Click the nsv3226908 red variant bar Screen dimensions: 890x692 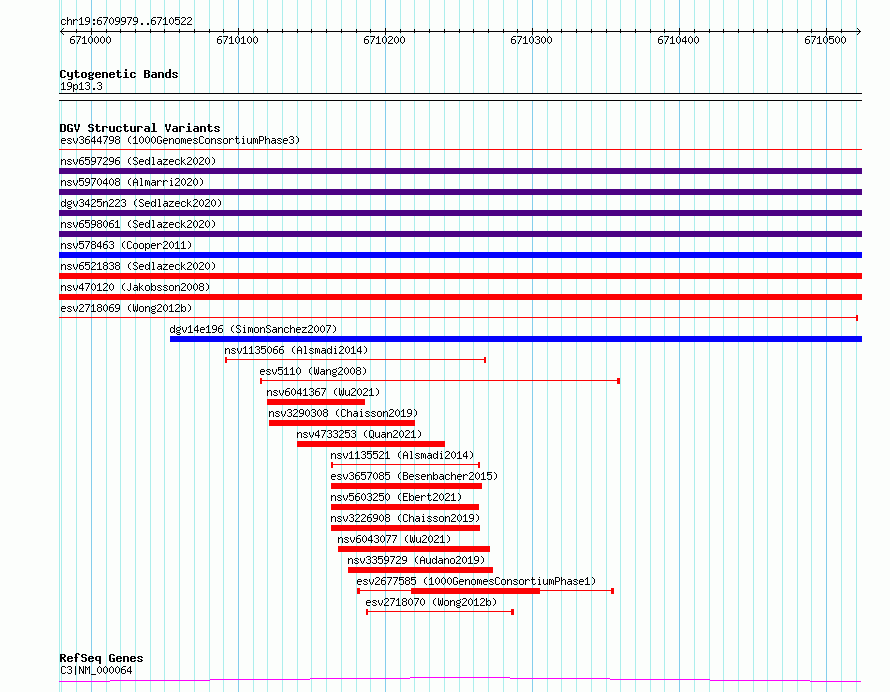[x=405, y=528]
